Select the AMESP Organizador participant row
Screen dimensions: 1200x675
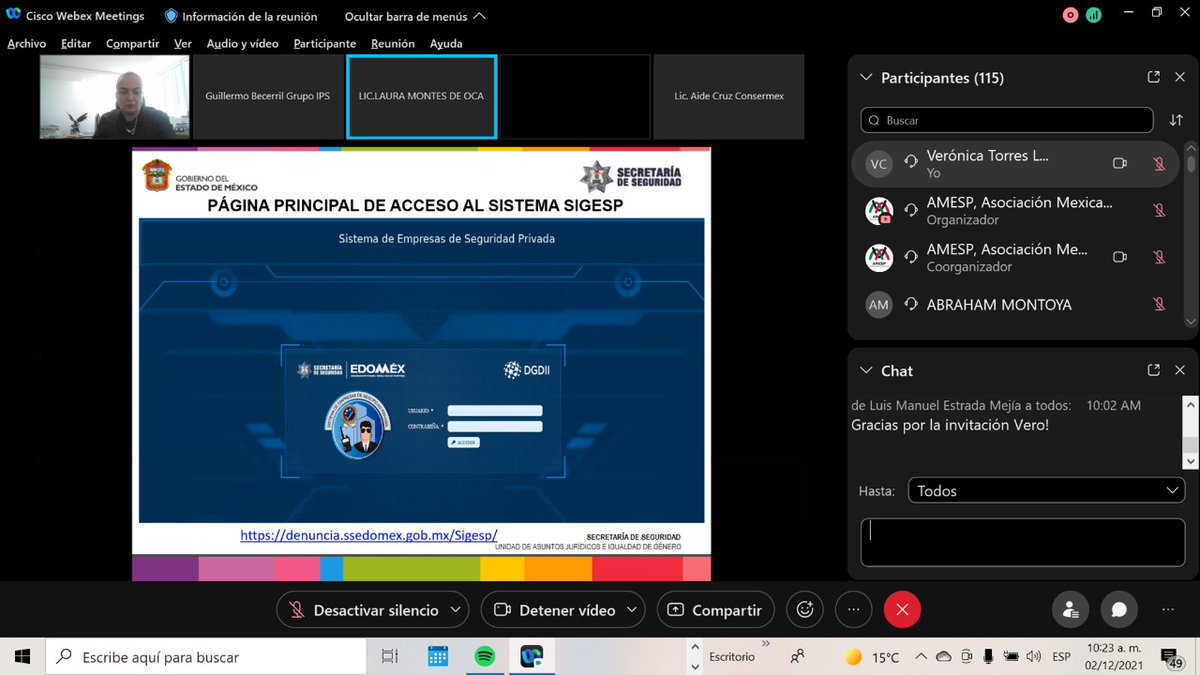[x=1015, y=211]
